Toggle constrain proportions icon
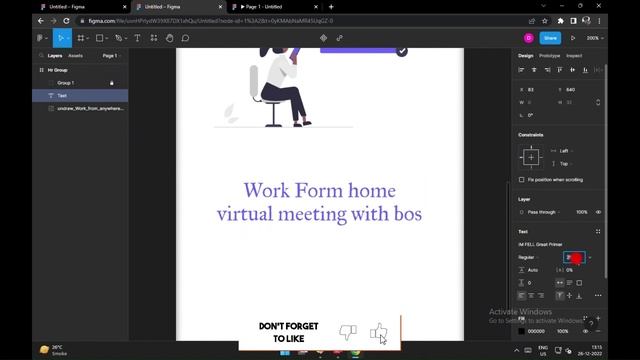The width and height of the screenshot is (640, 360). [x=598, y=102]
